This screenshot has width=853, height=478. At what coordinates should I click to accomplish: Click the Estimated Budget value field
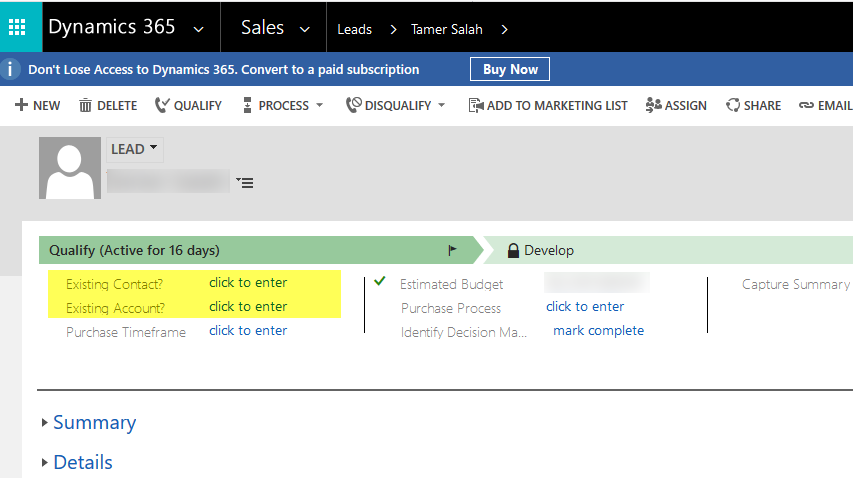tap(597, 283)
